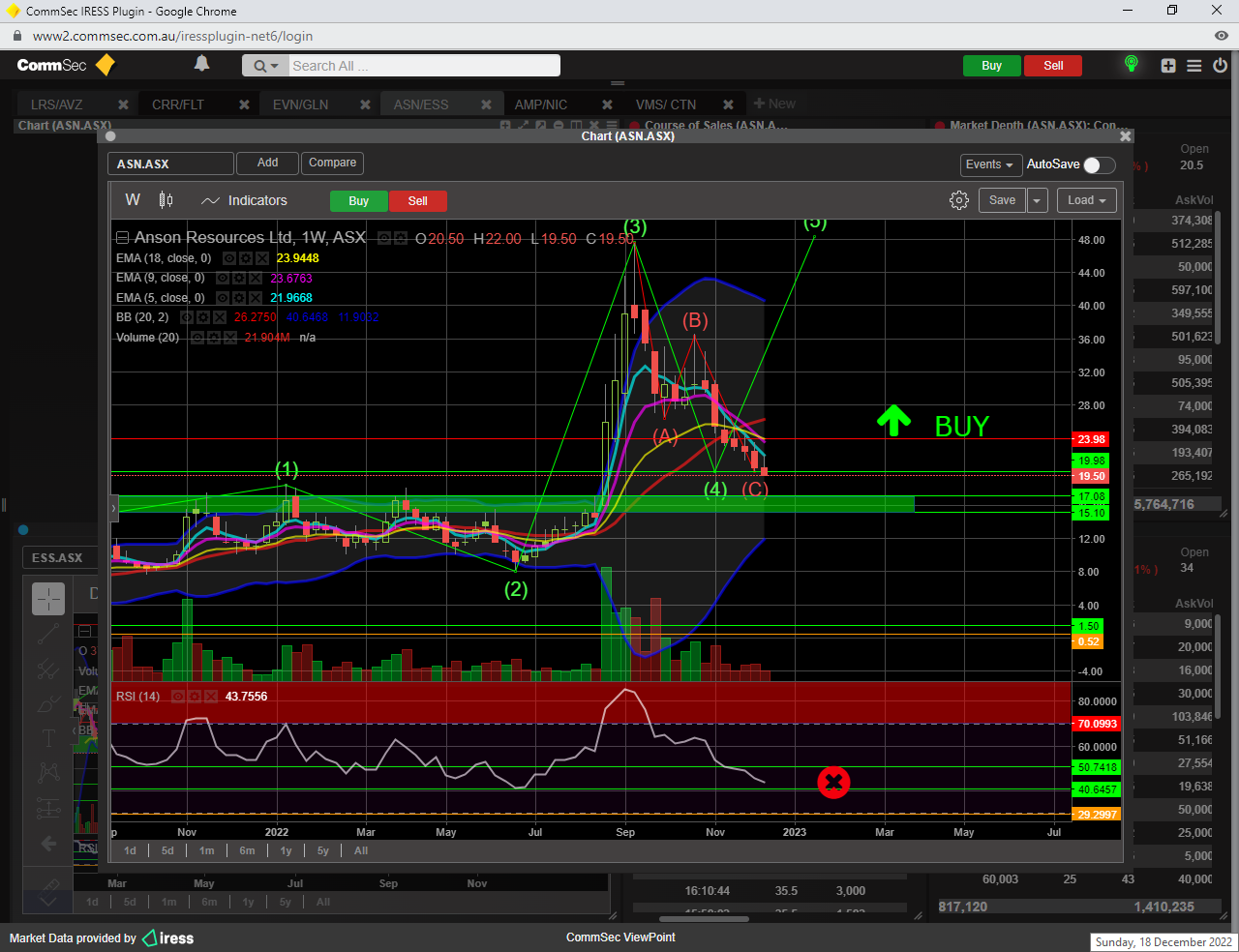The width and height of the screenshot is (1239, 952).
Task: Open Volume (20) settings gear
Action: pyautogui.click(x=214, y=338)
